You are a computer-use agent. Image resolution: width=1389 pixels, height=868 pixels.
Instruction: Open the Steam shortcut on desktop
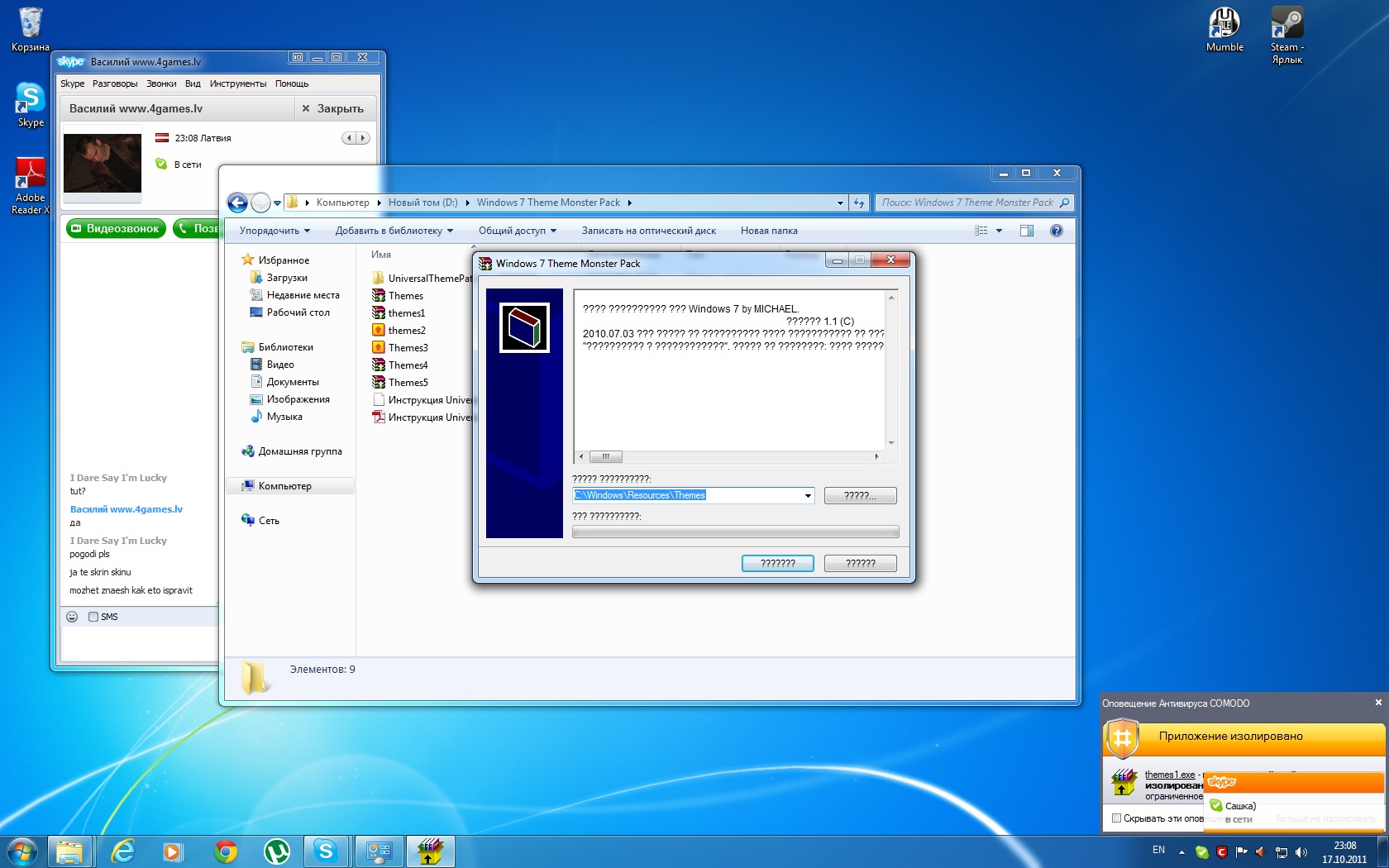click(1287, 36)
